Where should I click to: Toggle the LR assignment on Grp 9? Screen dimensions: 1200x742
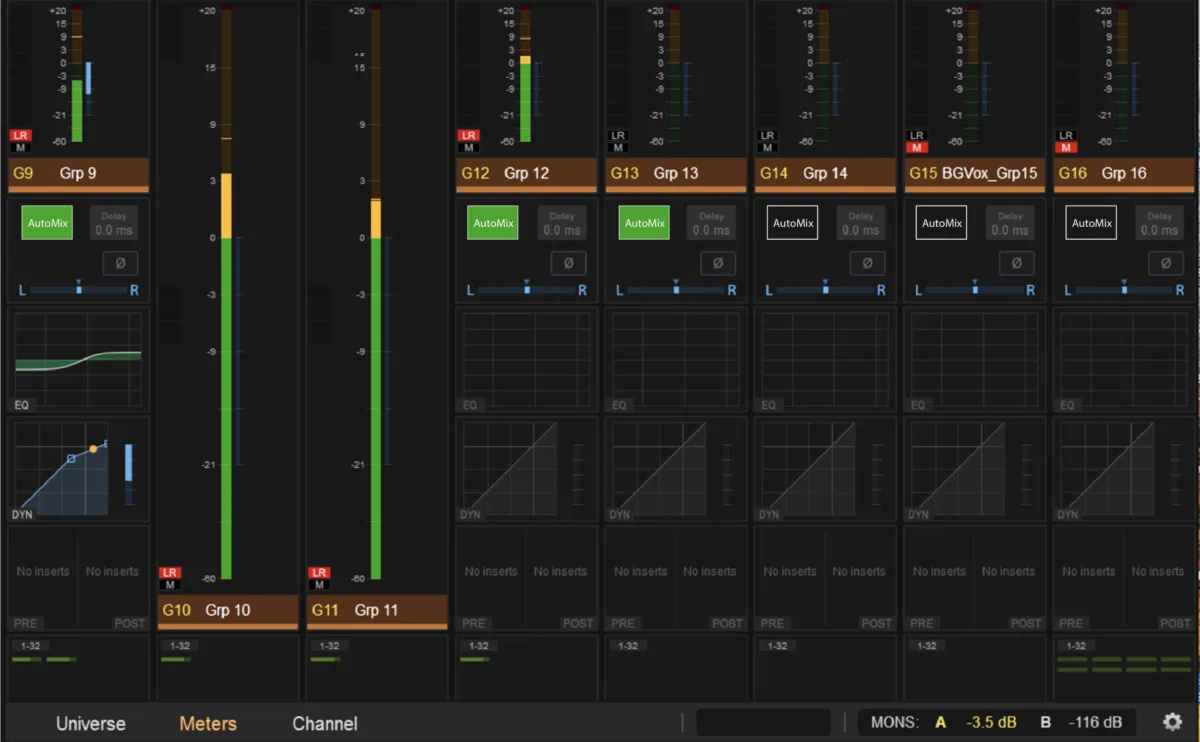pos(20,135)
